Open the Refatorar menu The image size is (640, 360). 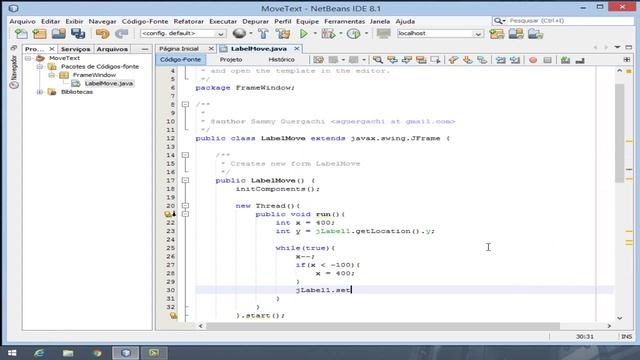pos(189,21)
